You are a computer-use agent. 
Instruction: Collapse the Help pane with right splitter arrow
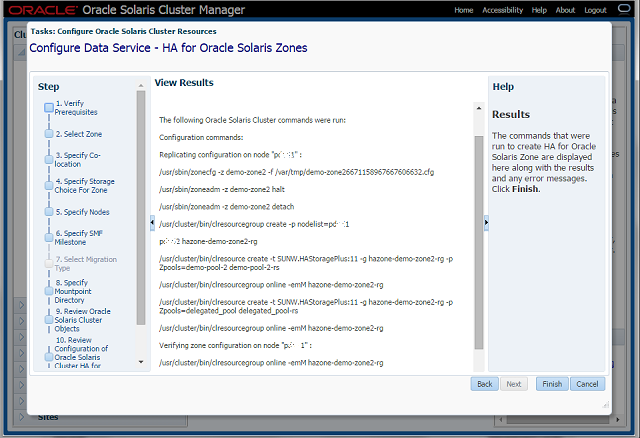pyautogui.click(x=486, y=223)
